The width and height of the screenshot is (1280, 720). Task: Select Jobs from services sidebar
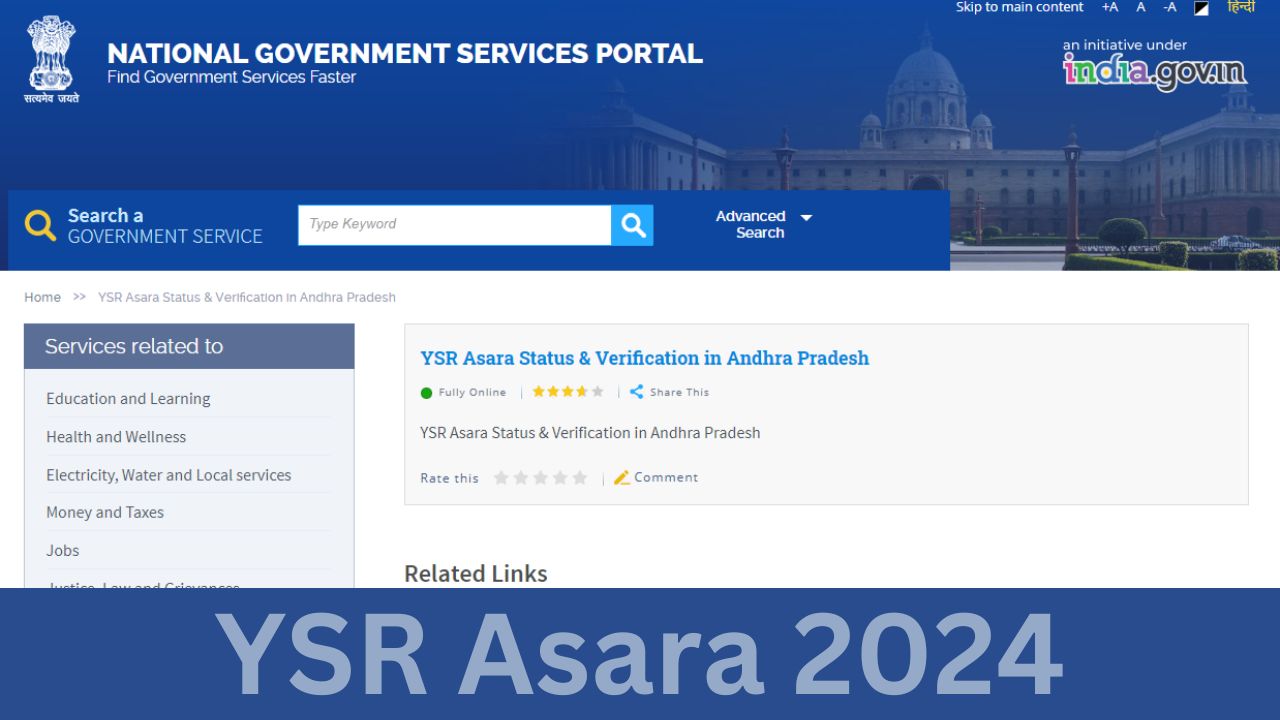pyautogui.click(x=62, y=550)
